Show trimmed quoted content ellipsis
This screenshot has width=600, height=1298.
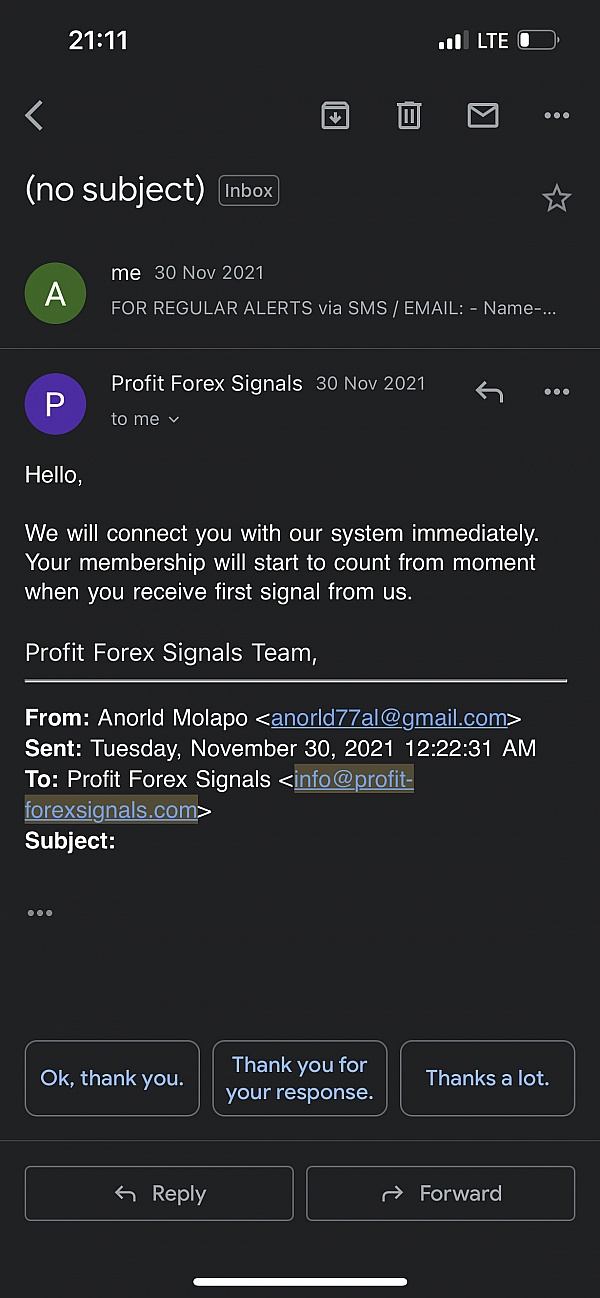pyautogui.click(x=40, y=913)
